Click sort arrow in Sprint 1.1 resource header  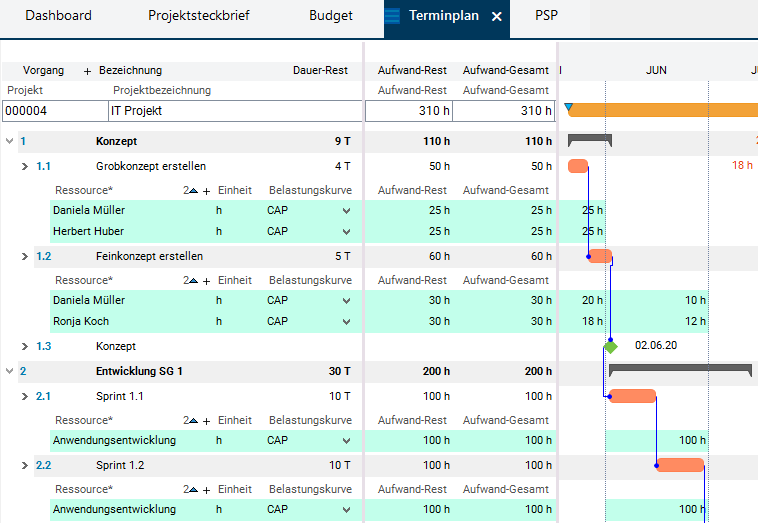tap(193, 421)
